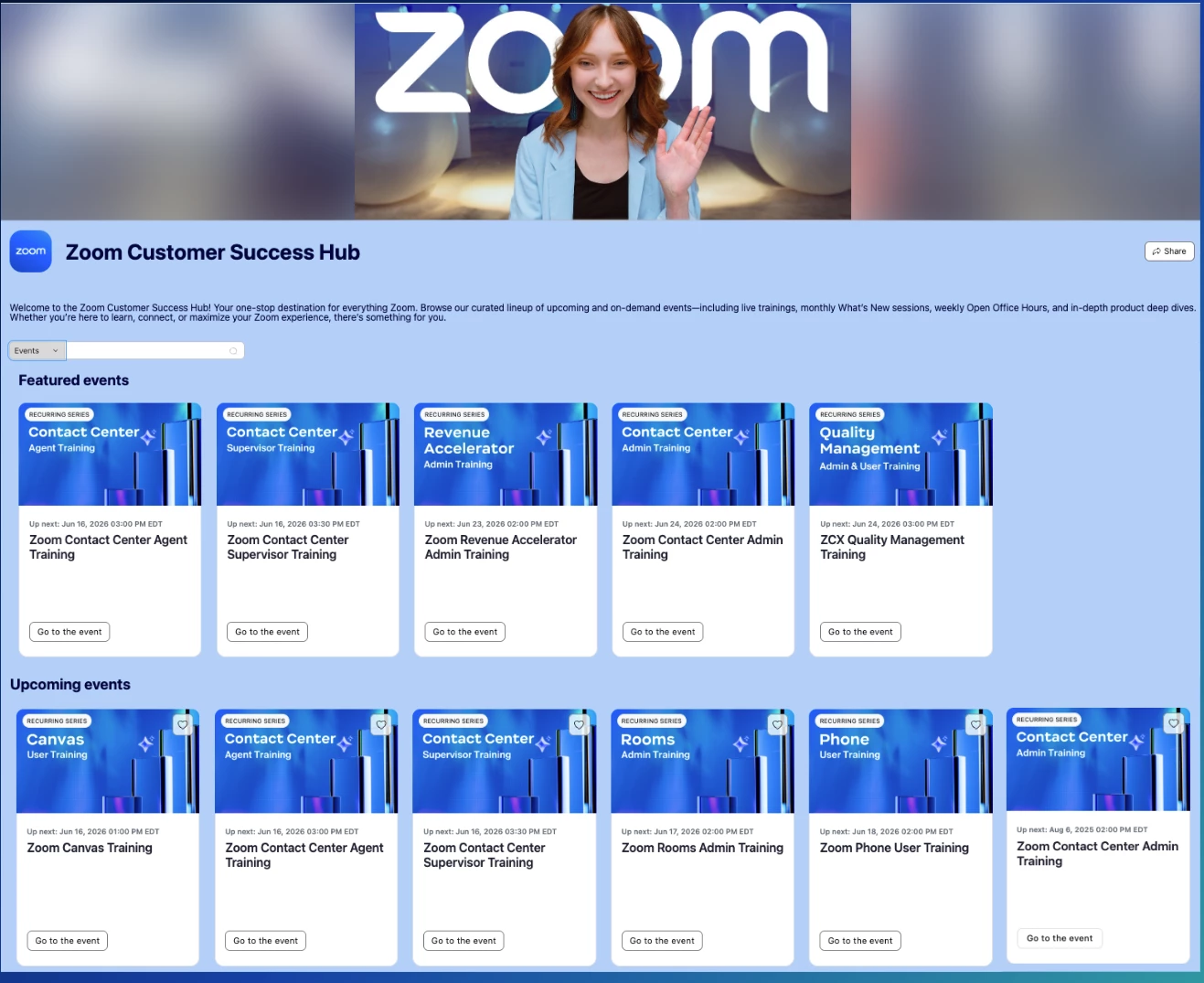Click the Share button

pos(1169,251)
